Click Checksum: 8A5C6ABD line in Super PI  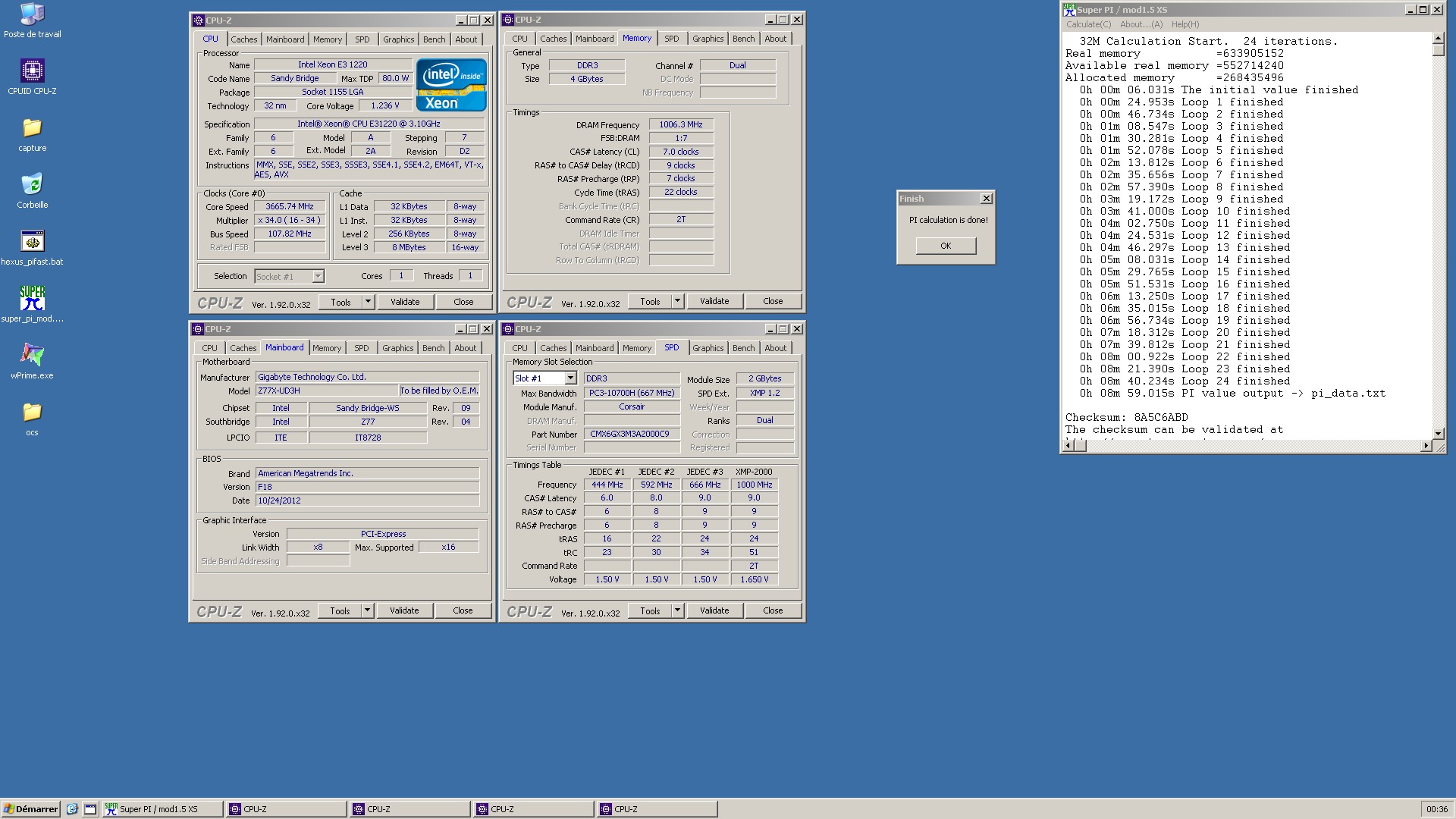(1126, 417)
